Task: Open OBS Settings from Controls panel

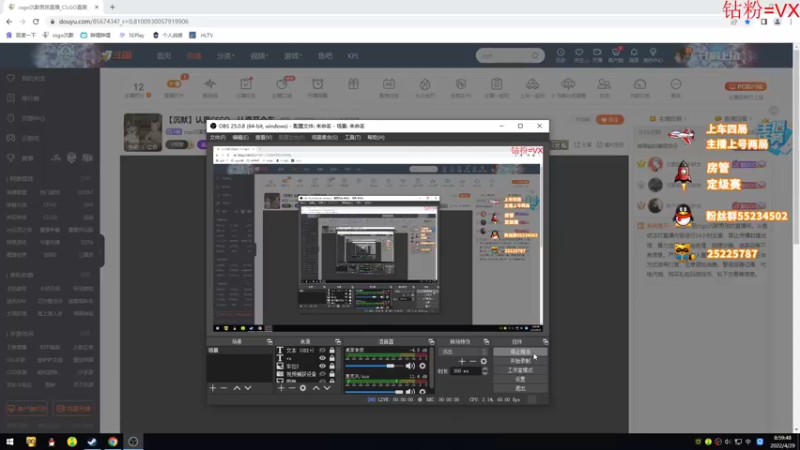Action: pyautogui.click(x=520, y=379)
